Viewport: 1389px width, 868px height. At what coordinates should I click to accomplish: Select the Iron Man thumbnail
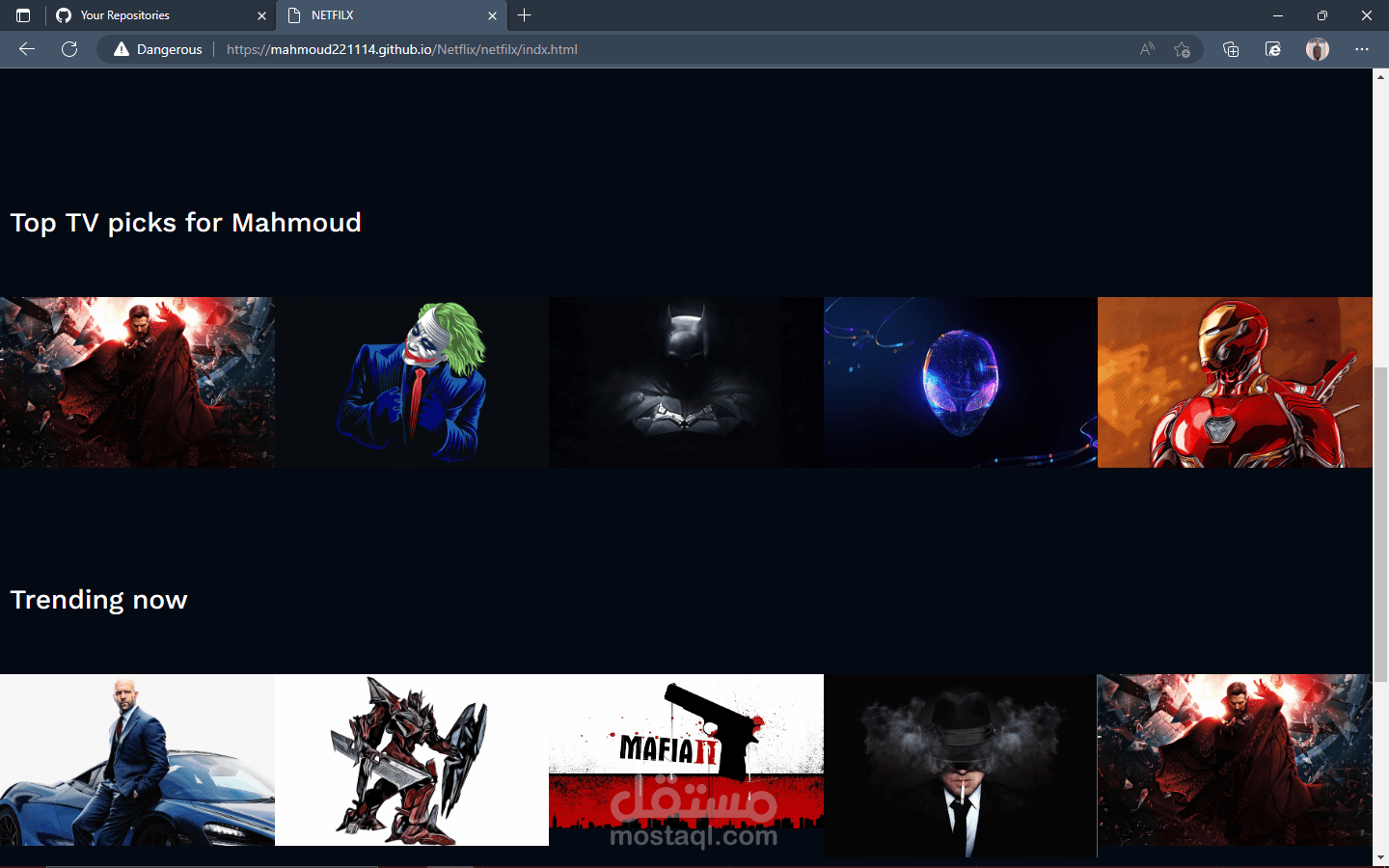coord(1235,382)
